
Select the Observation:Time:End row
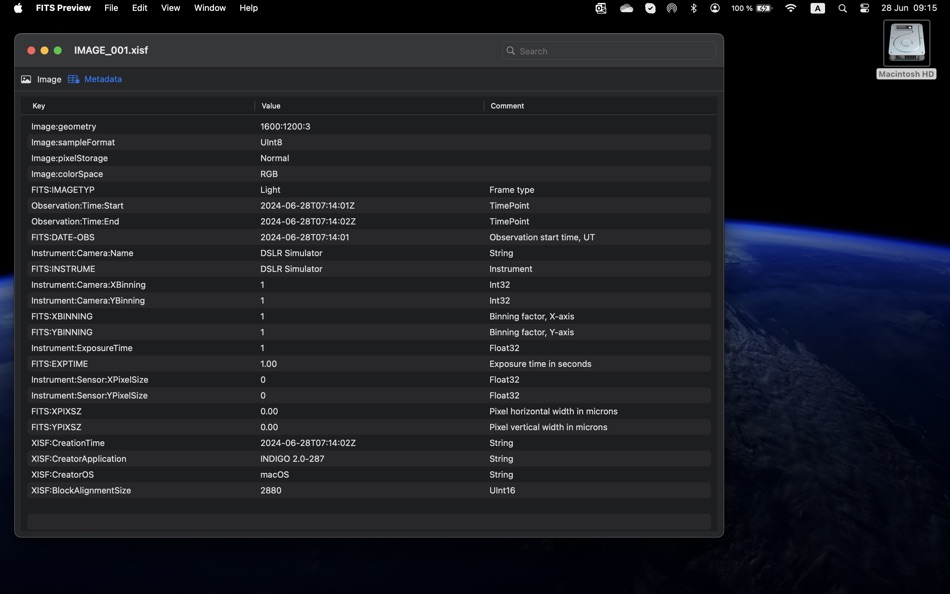click(369, 221)
